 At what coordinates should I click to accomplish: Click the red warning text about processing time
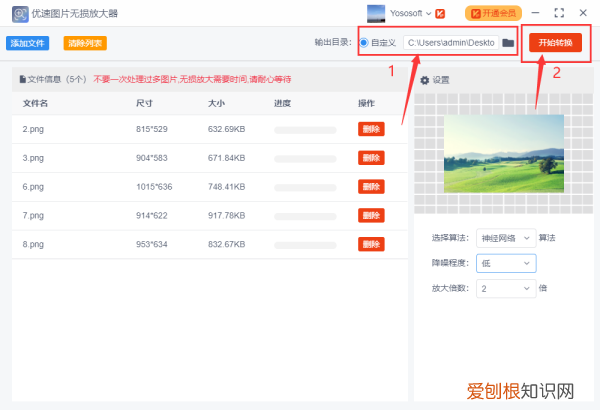[192, 79]
